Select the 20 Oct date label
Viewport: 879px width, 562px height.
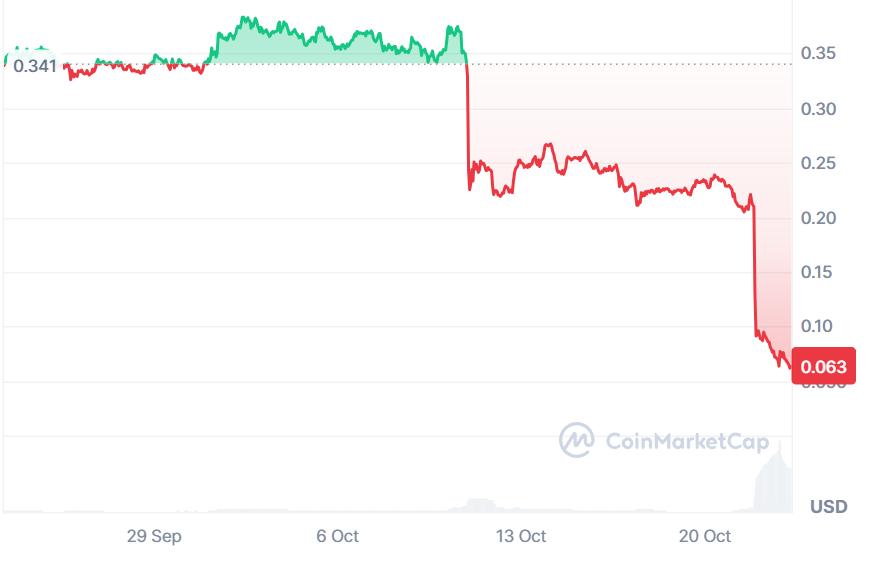[704, 536]
